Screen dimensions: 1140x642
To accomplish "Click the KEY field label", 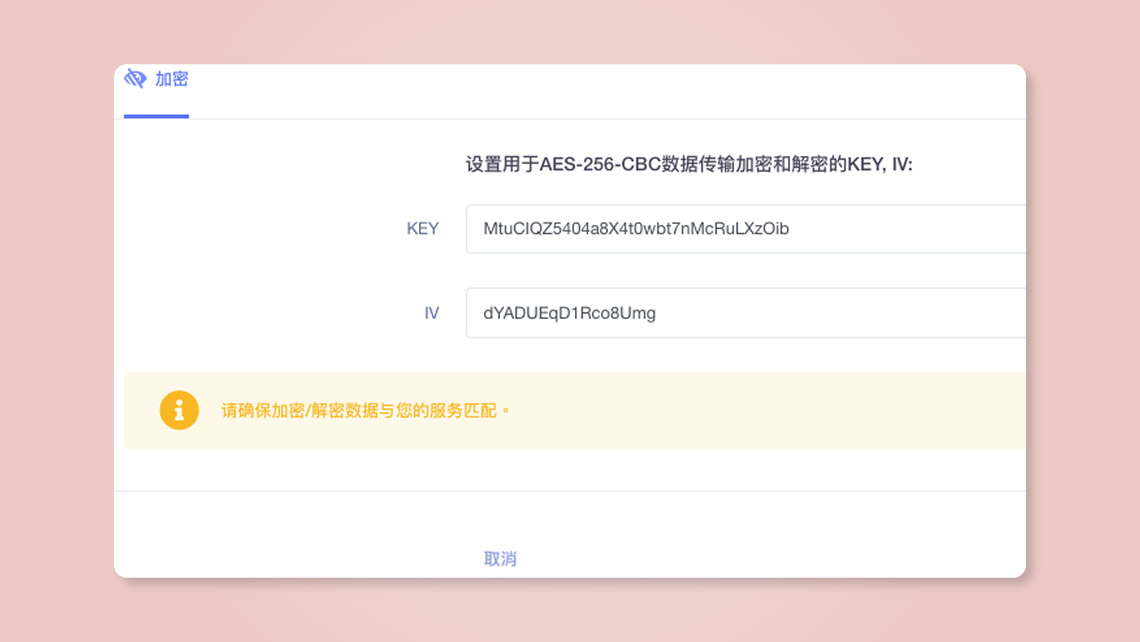I will [422, 229].
